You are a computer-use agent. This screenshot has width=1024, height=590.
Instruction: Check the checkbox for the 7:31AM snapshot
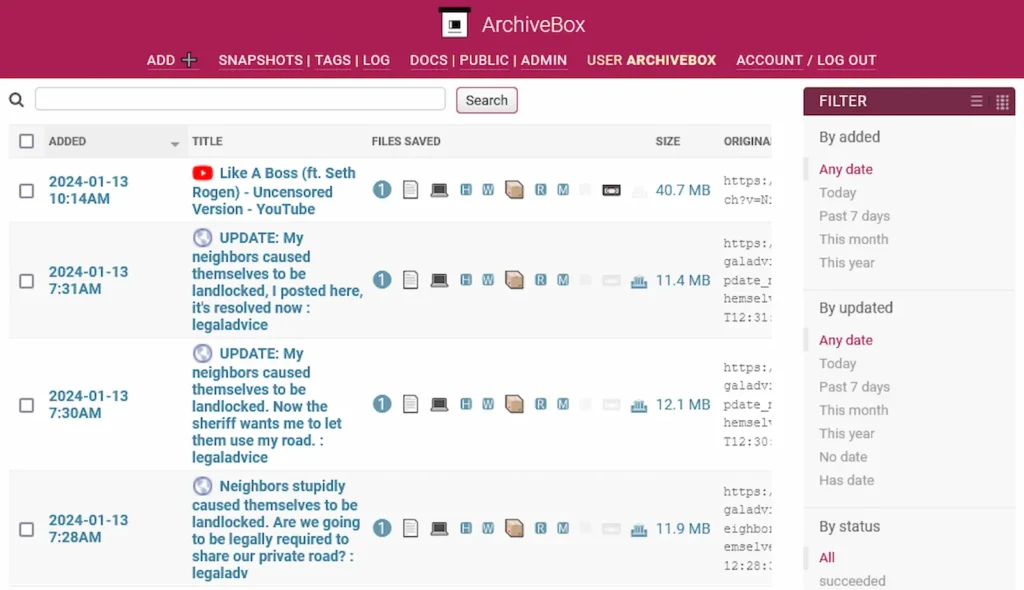(26, 281)
